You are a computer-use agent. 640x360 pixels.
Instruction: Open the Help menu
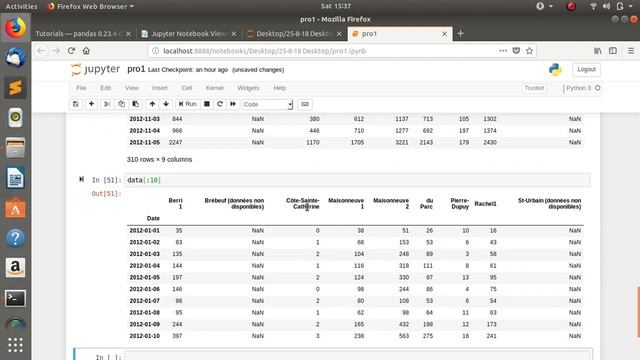pyautogui.click(x=280, y=88)
